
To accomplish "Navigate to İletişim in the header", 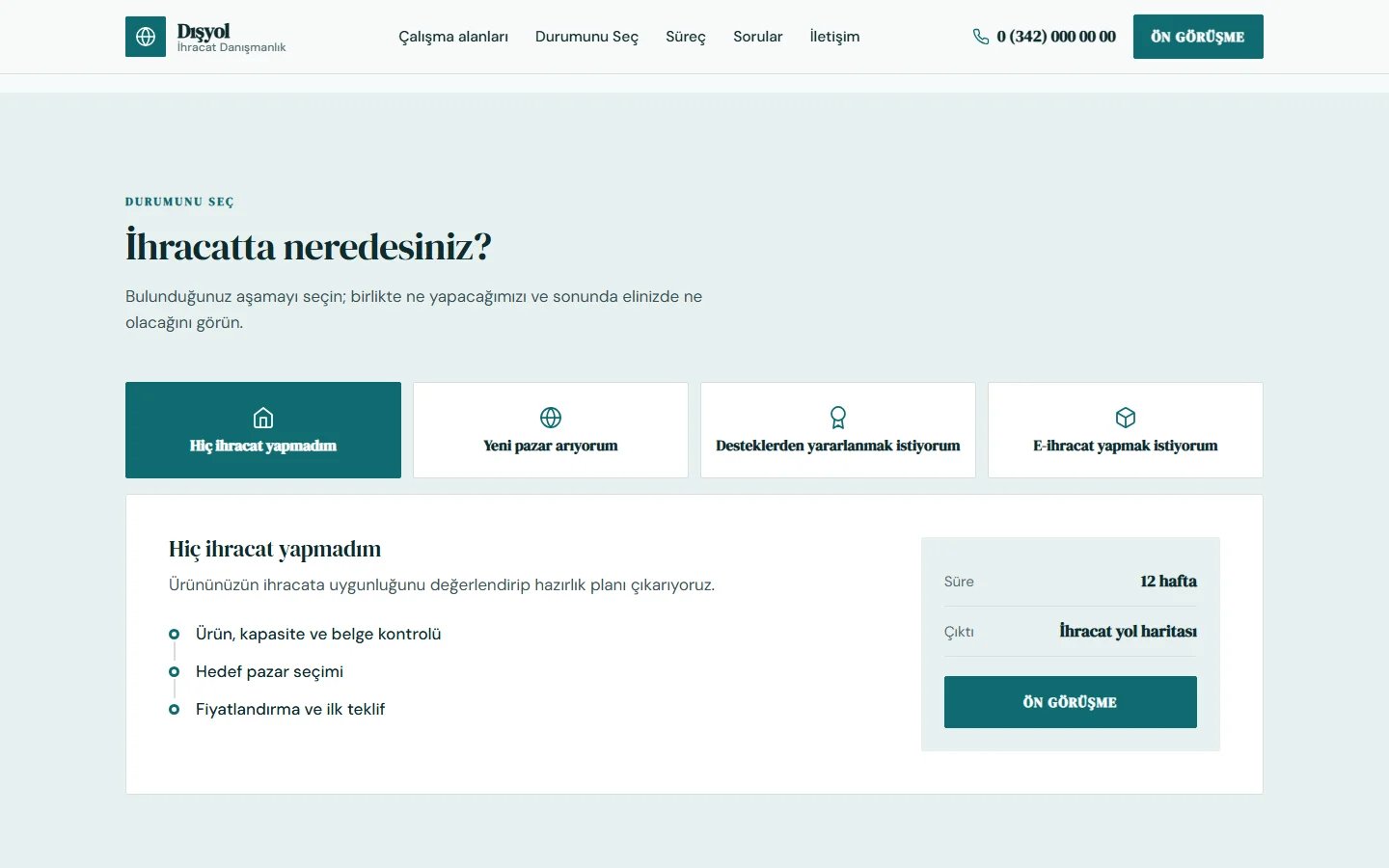I will point(834,37).
